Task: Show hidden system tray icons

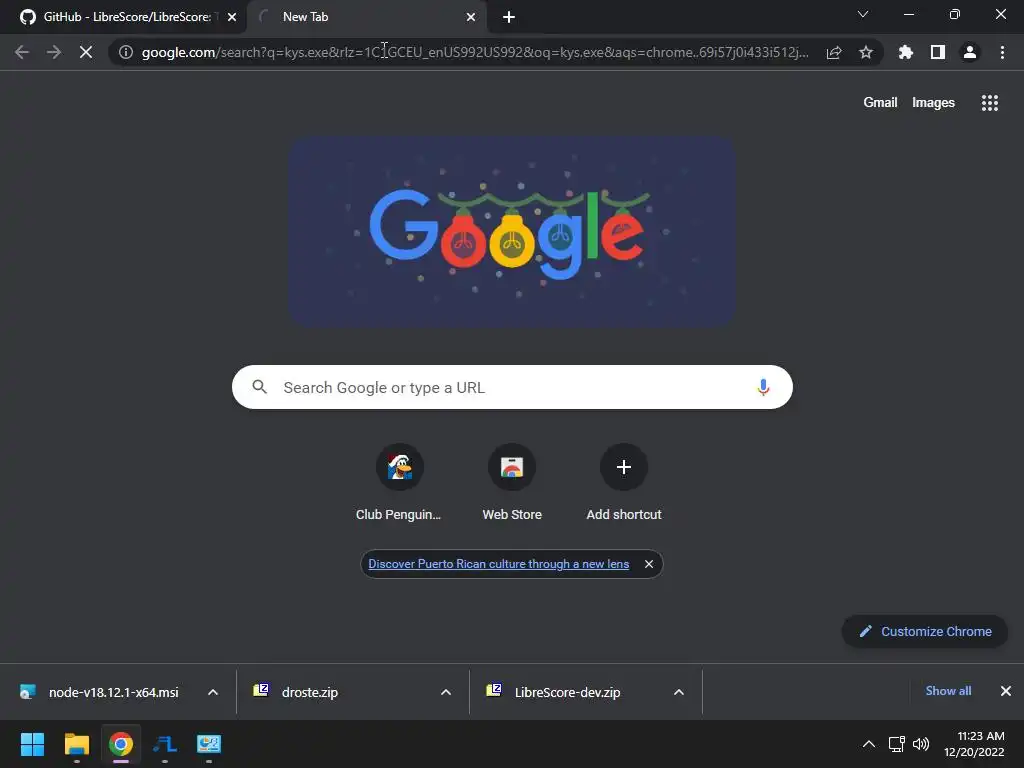Action: click(869, 744)
